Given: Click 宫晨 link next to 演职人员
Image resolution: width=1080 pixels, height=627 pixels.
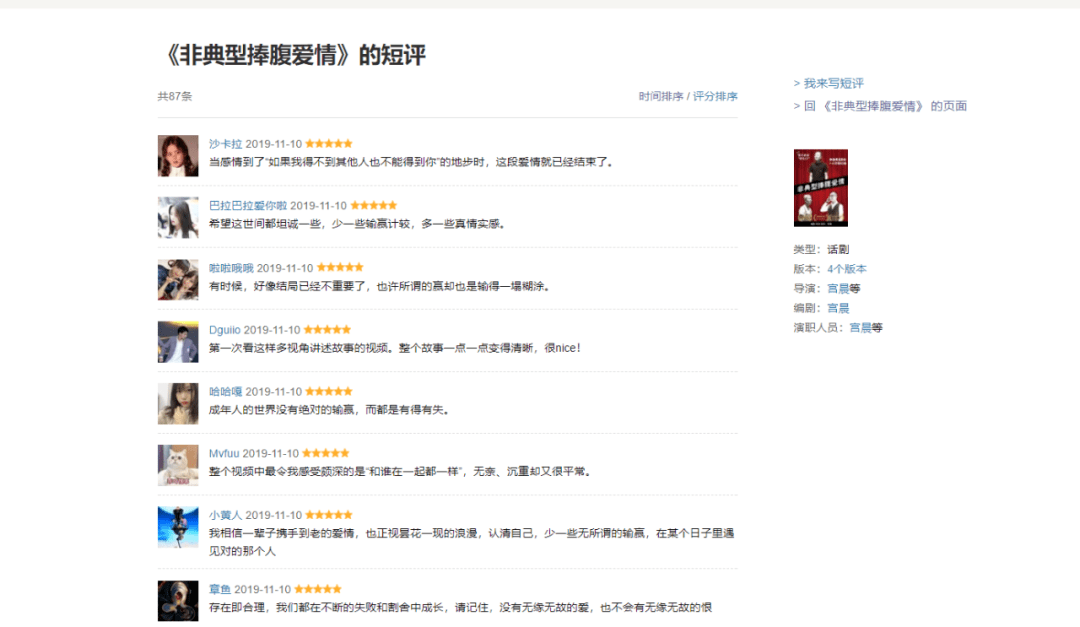Looking at the screenshot, I should [860, 328].
